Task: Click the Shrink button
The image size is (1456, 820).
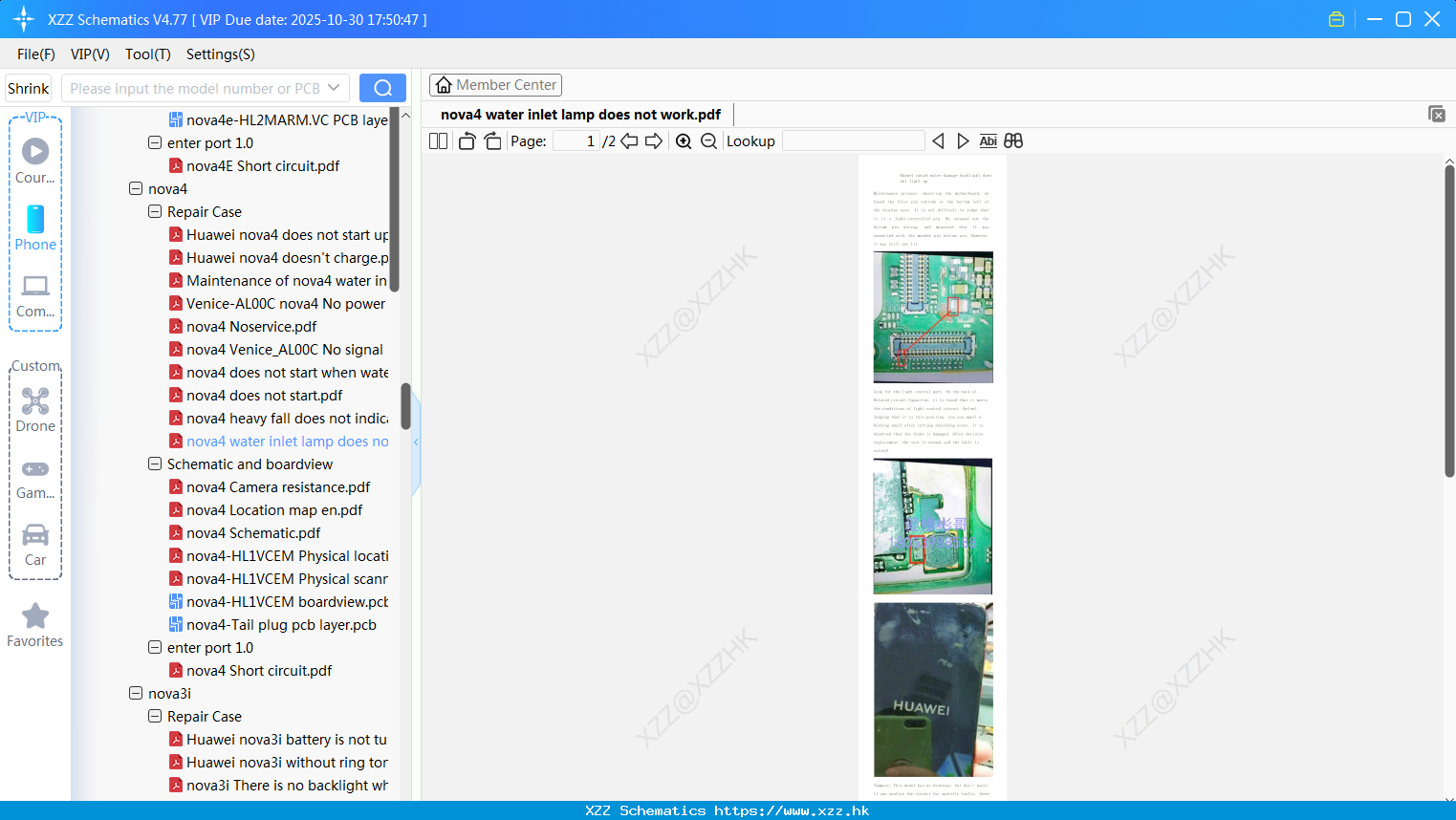Action: click(x=28, y=88)
